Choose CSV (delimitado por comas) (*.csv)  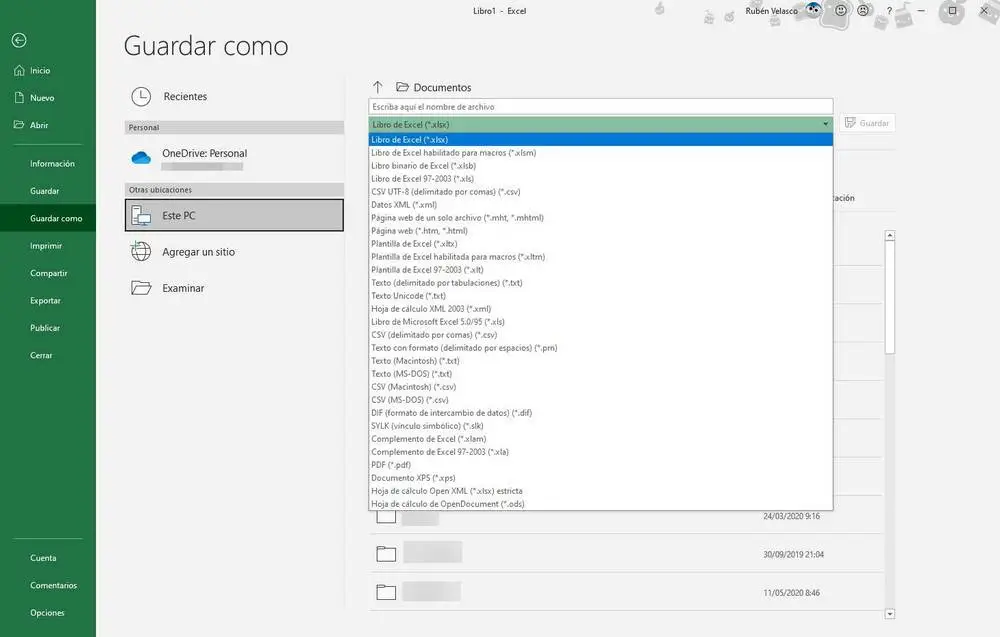click(601, 335)
